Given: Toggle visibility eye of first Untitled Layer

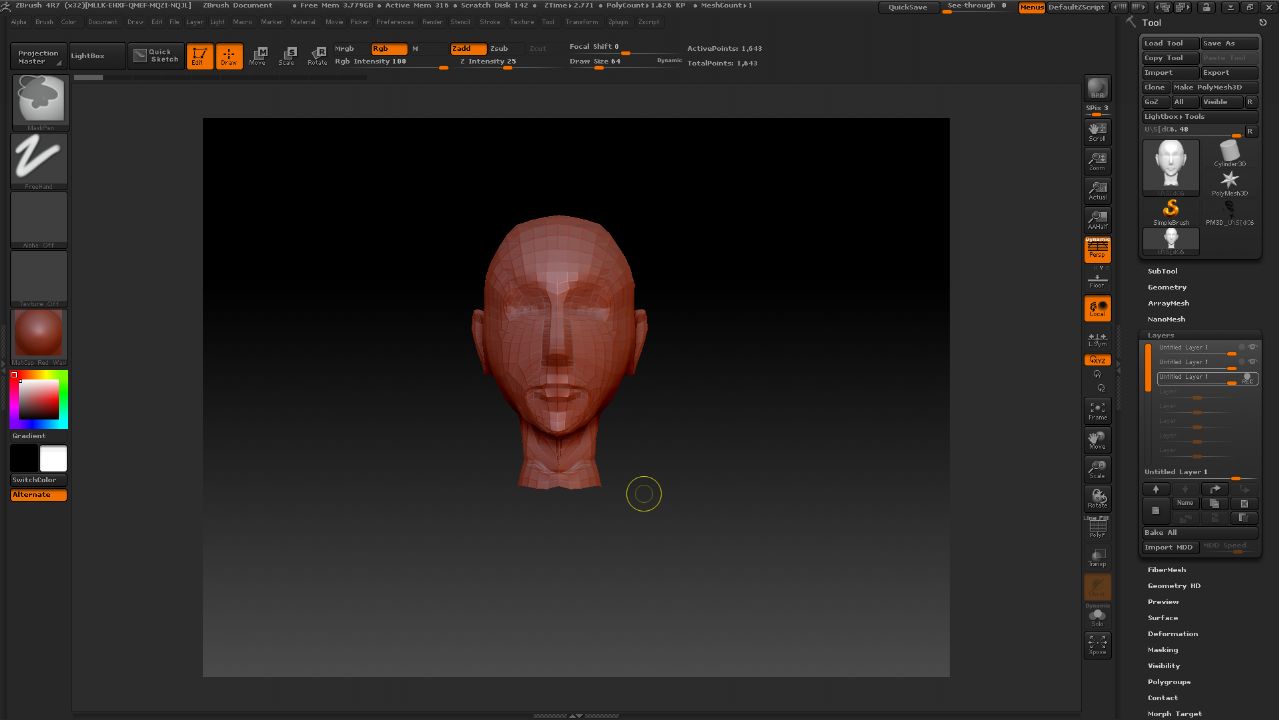Looking at the screenshot, I should [1252, 347].
